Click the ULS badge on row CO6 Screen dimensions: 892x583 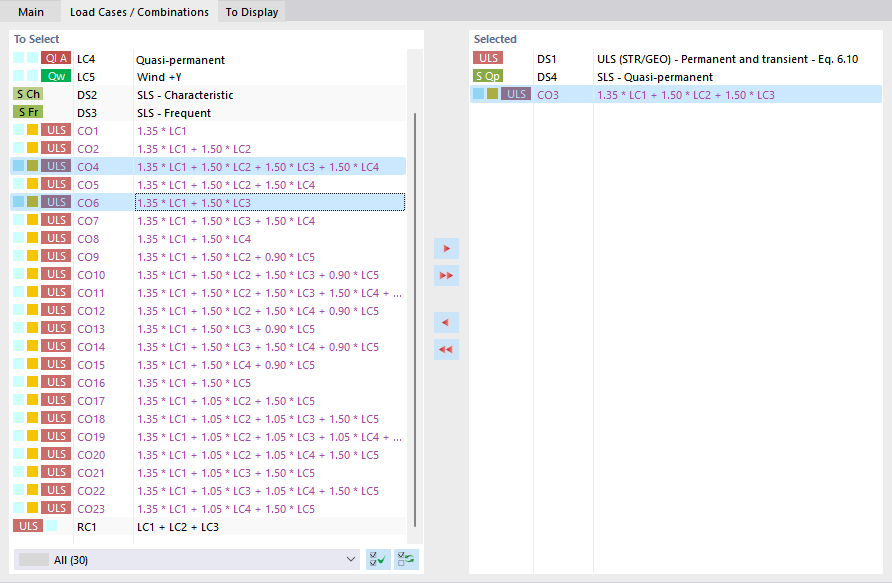click(x=56, y=201)
